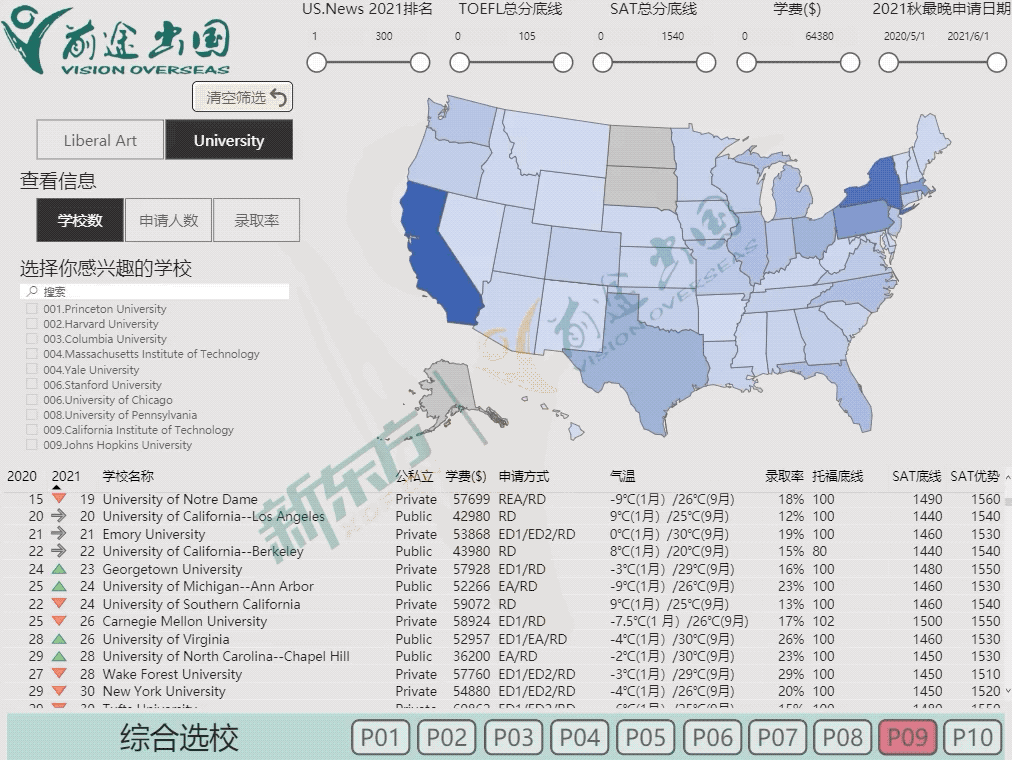Tick the 006.Stanford University checkbox

pos(32,385)
